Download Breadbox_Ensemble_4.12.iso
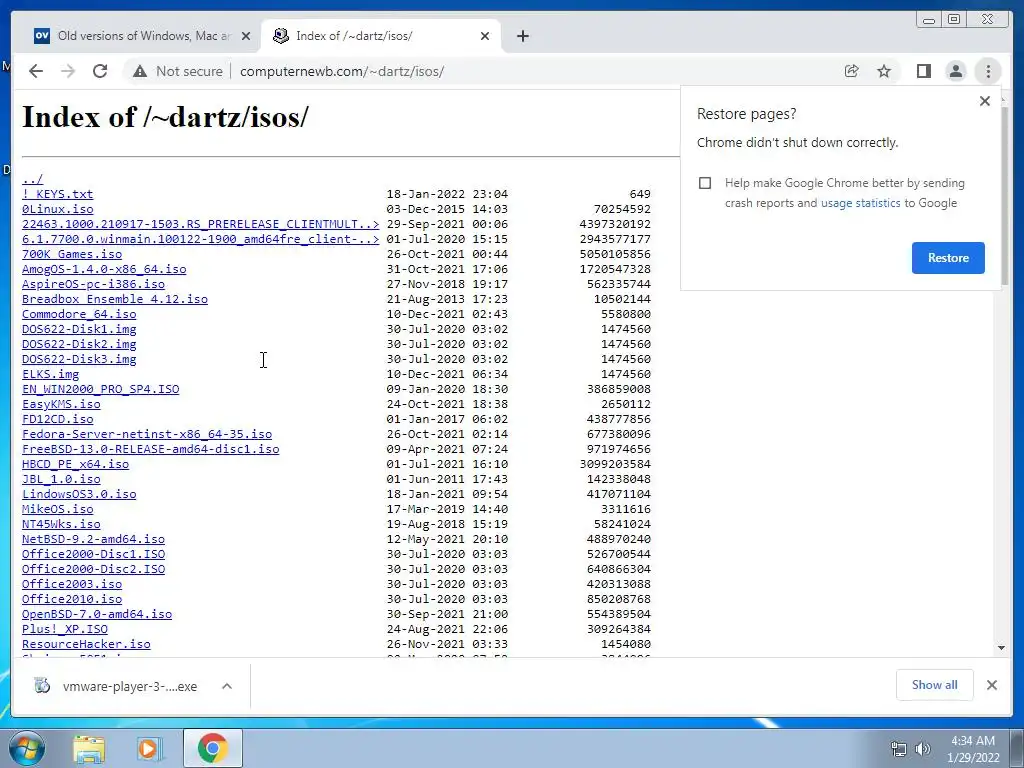 115,299
